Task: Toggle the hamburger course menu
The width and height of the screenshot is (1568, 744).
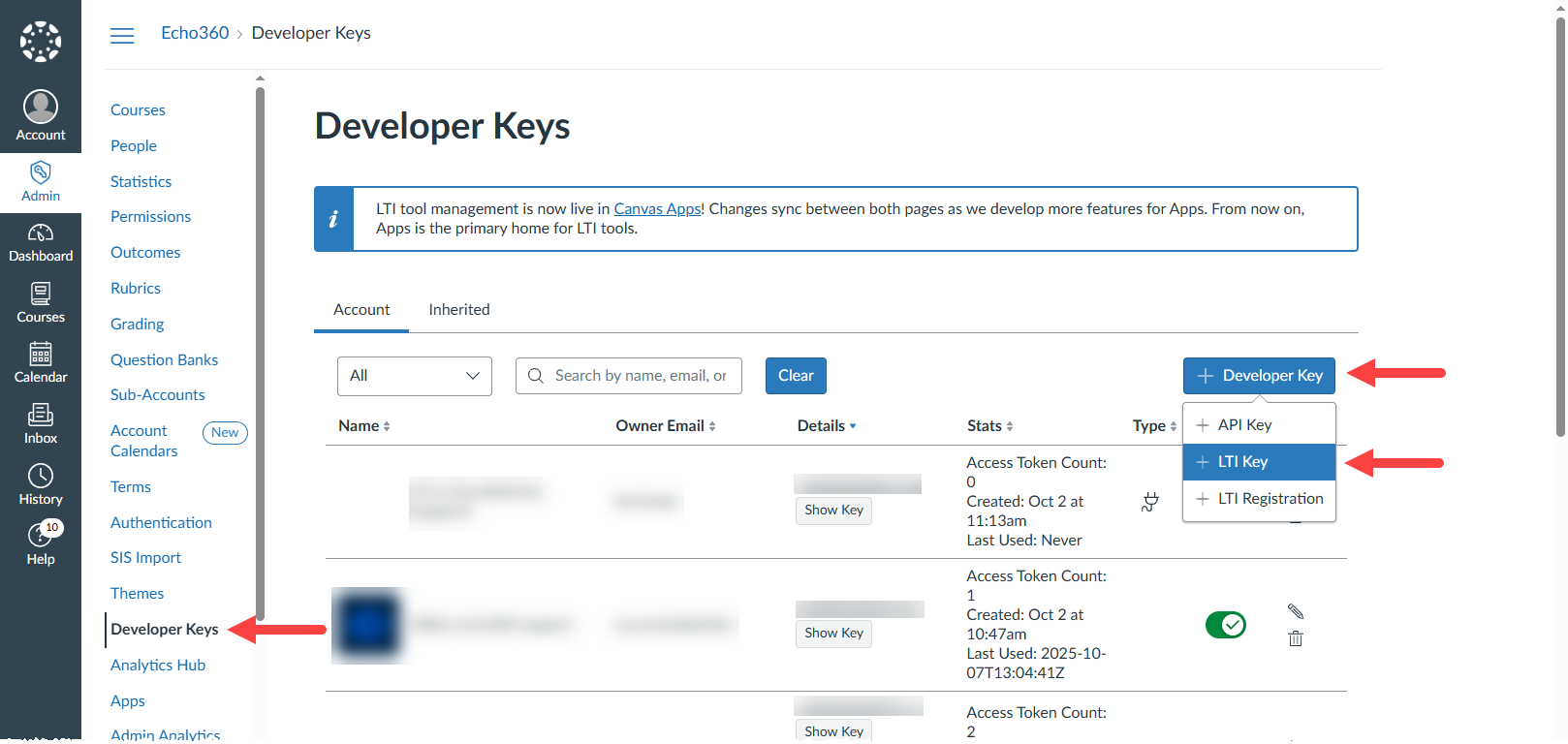Action: [122, 36]
